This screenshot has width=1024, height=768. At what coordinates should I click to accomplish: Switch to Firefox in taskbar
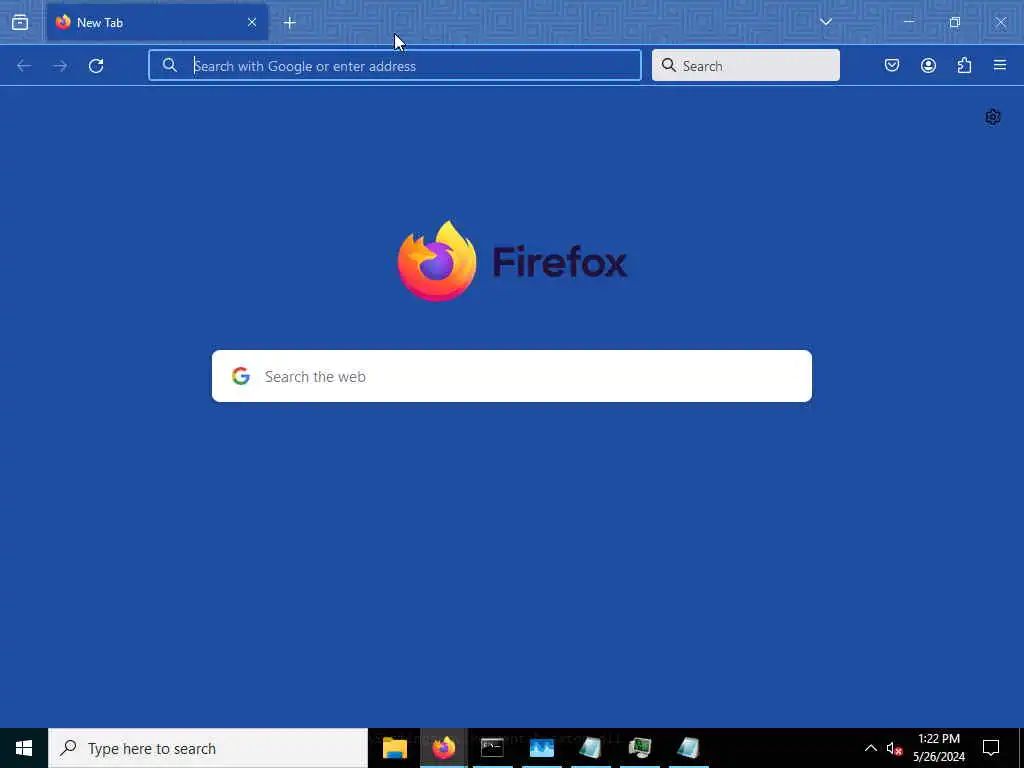pos(444,748)
